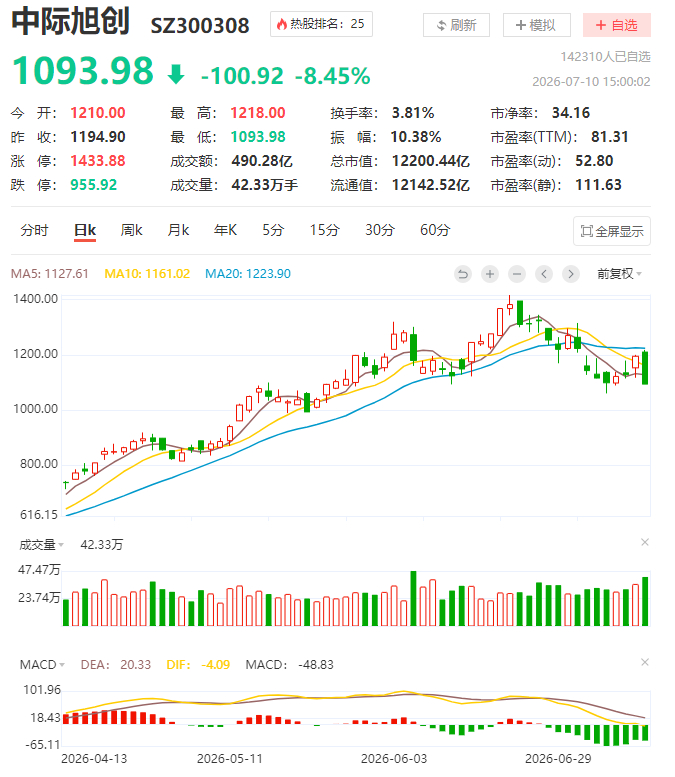
Task: Select the 5分 minute chart tab
Action: coord(273,230)
